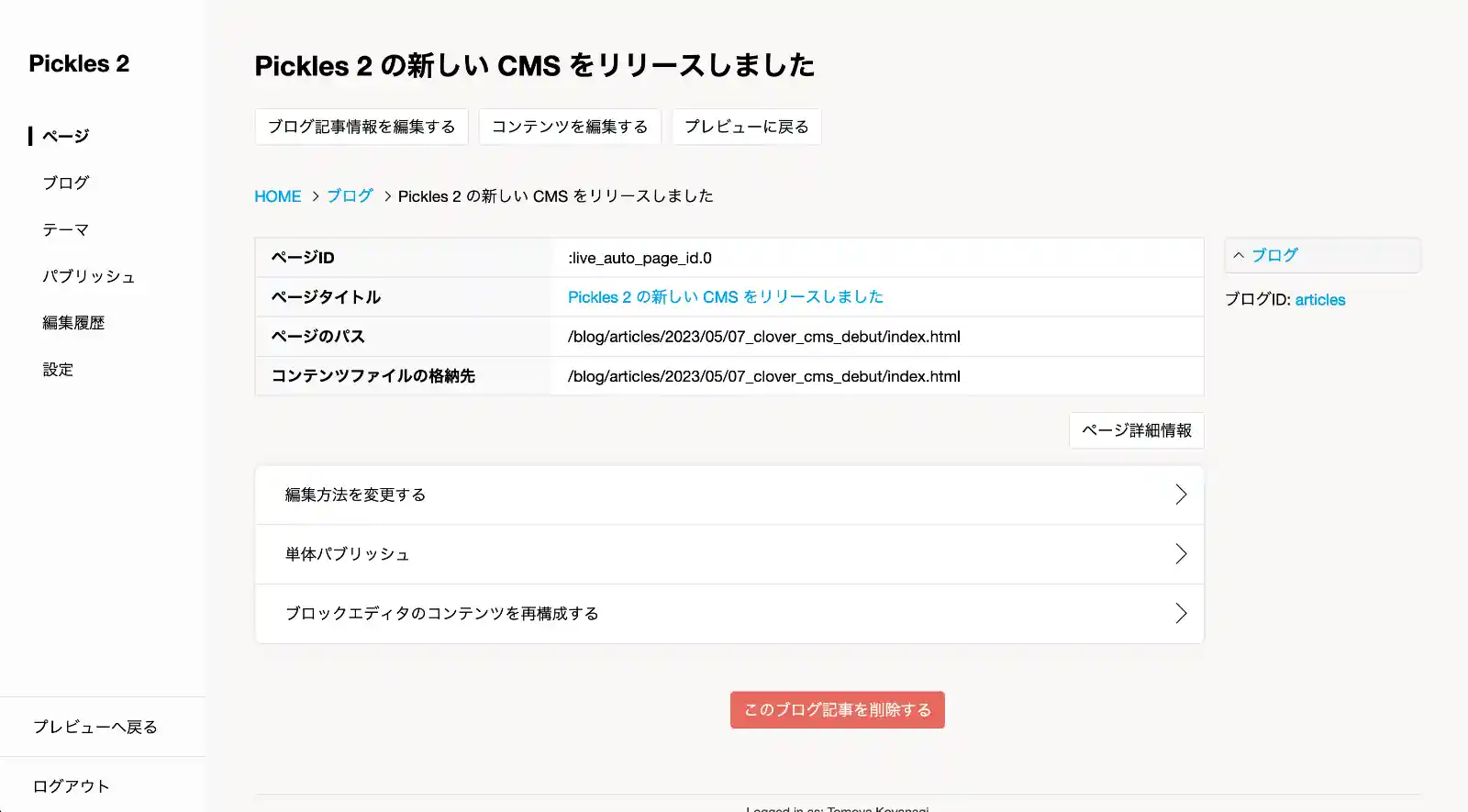This screenshot has height=812, width=1468.
Task: Open the ブログ link in right panel
Action: pyautogui.click(x=1275, y=256)
